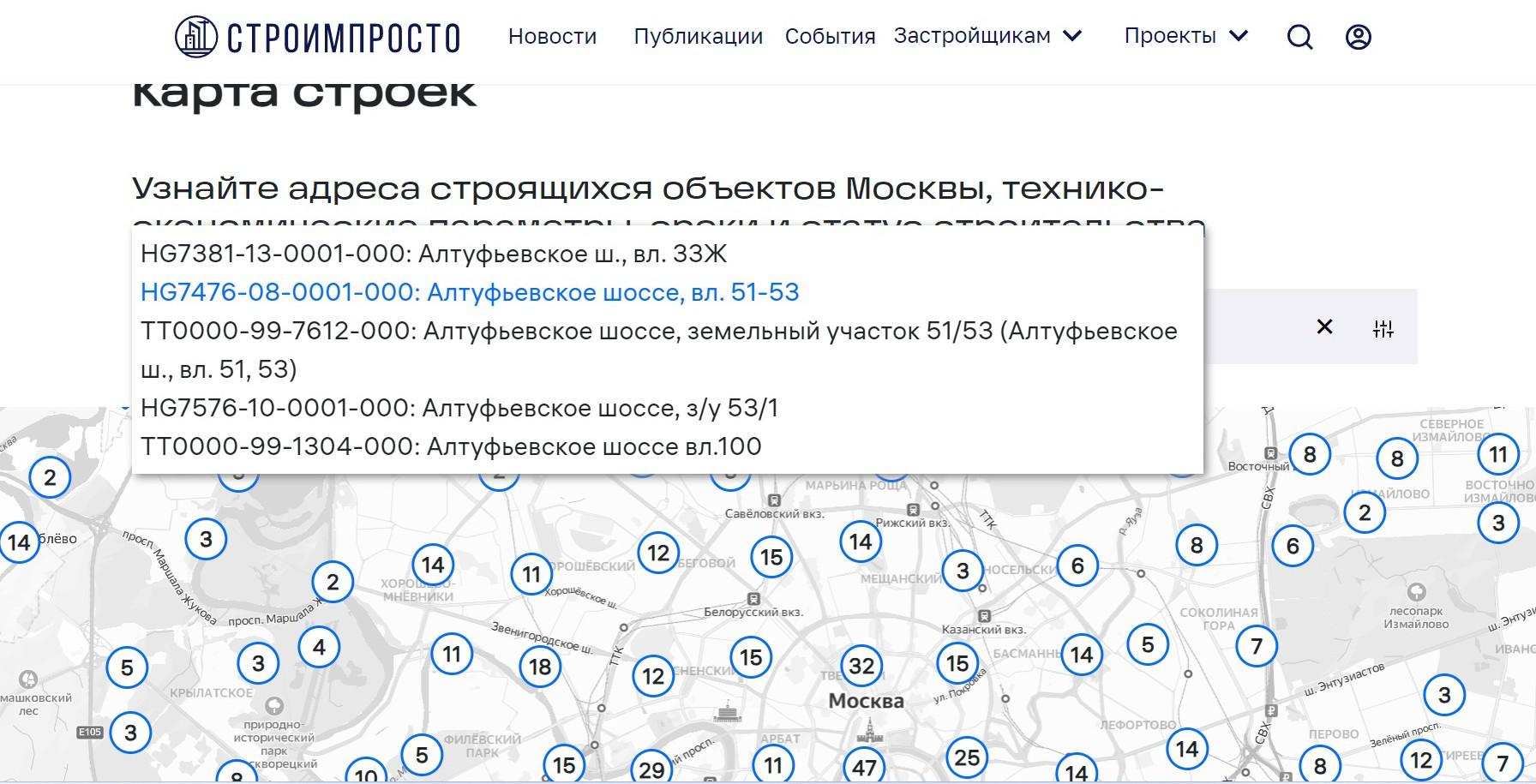Screen dimensions: 1536x784
Task: Choose suggestion TT0000-99-1304-000 Алтуфьевское шоссе вл.100
Action: [x=667, y=446]
